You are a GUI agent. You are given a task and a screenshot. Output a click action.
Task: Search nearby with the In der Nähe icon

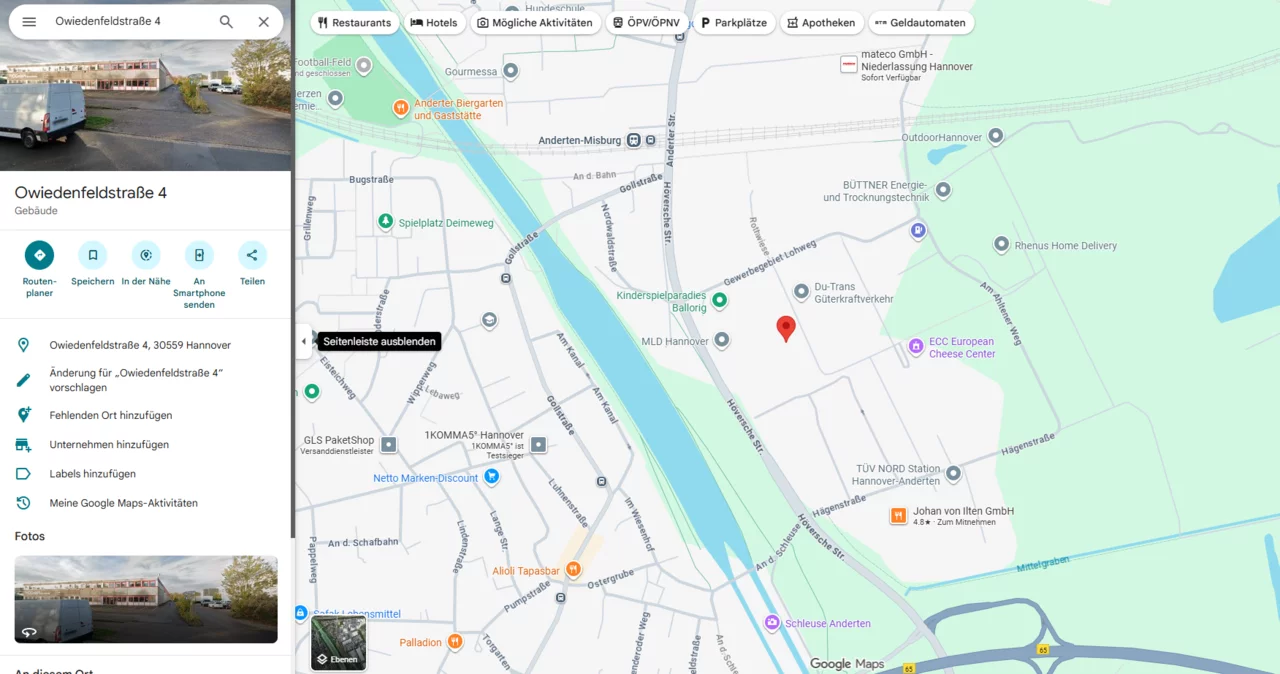(146, 264)
